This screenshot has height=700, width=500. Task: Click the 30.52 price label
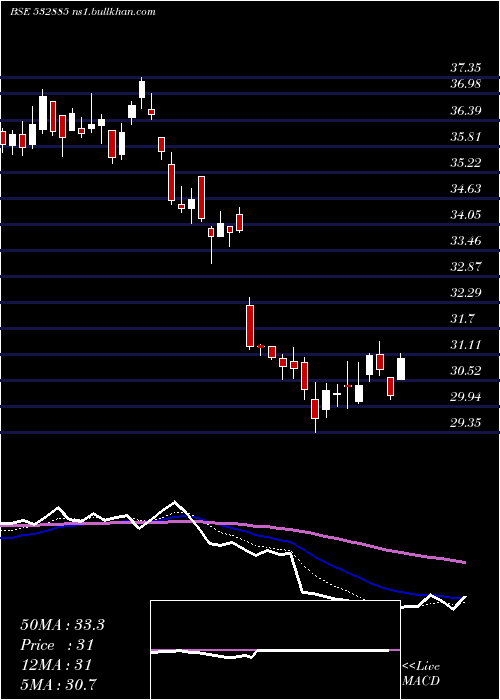coord(465,371)
